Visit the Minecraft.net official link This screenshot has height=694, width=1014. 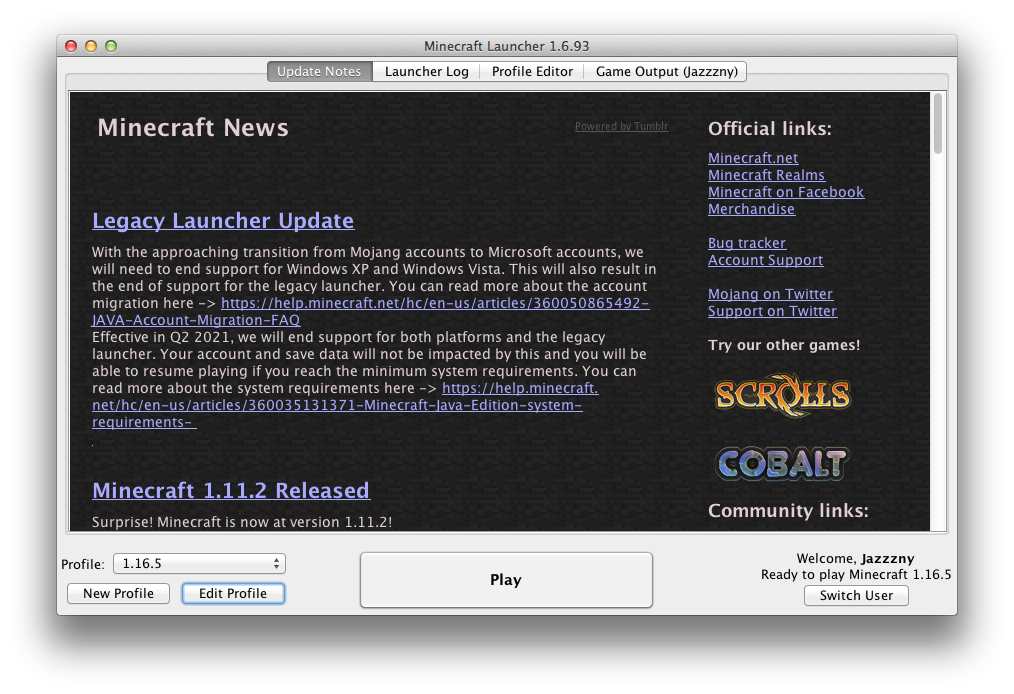point(753,158)
